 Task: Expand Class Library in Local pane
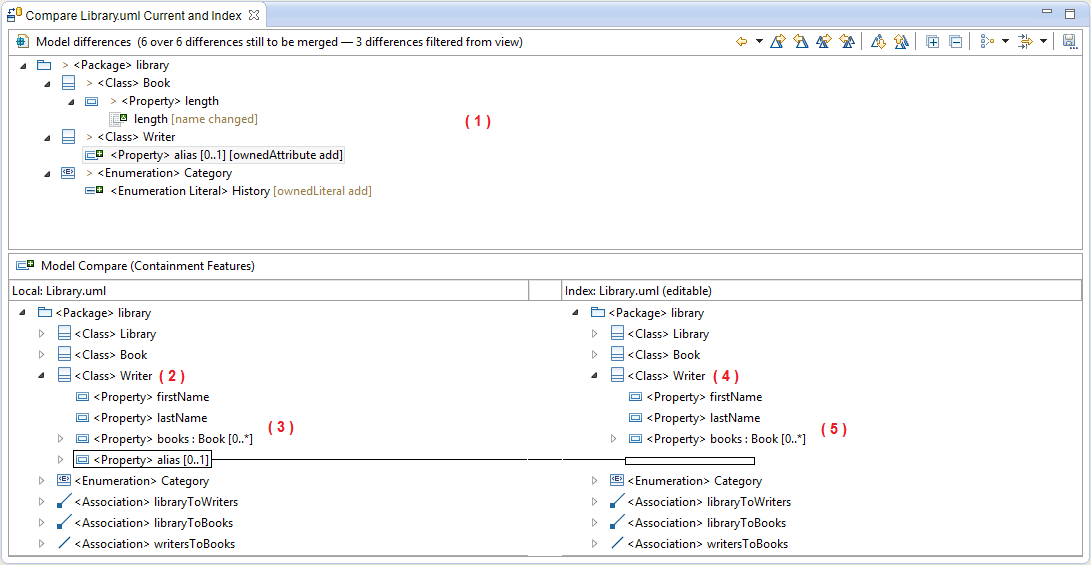point(42,334)
